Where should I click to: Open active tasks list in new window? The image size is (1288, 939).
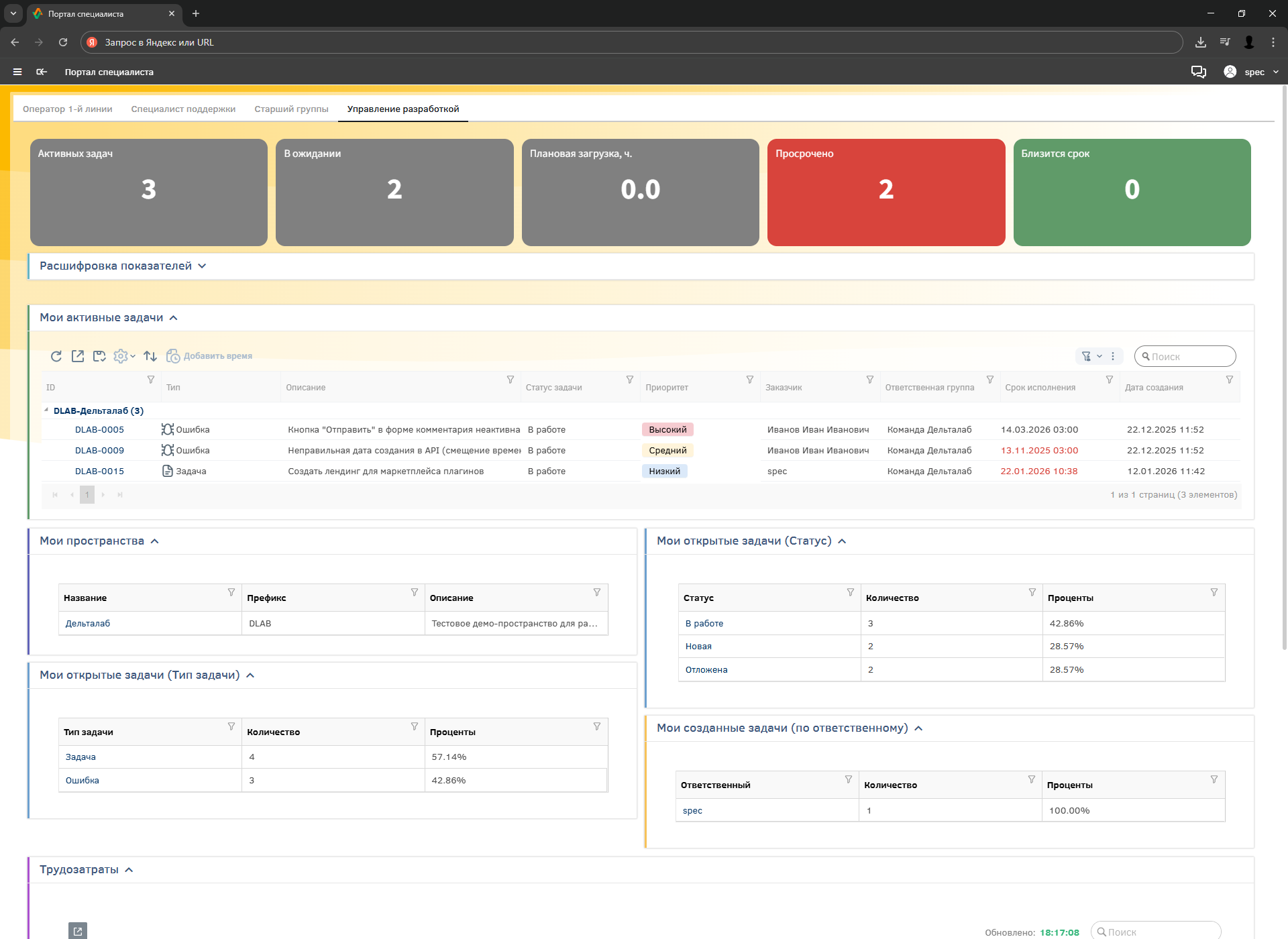click(78, 356)
